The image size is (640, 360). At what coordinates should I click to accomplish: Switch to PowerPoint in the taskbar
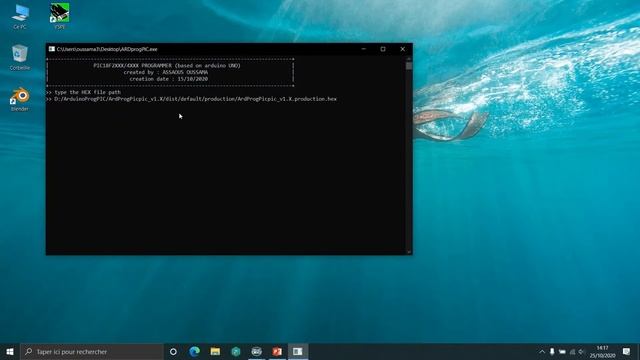tap(277, 351)
